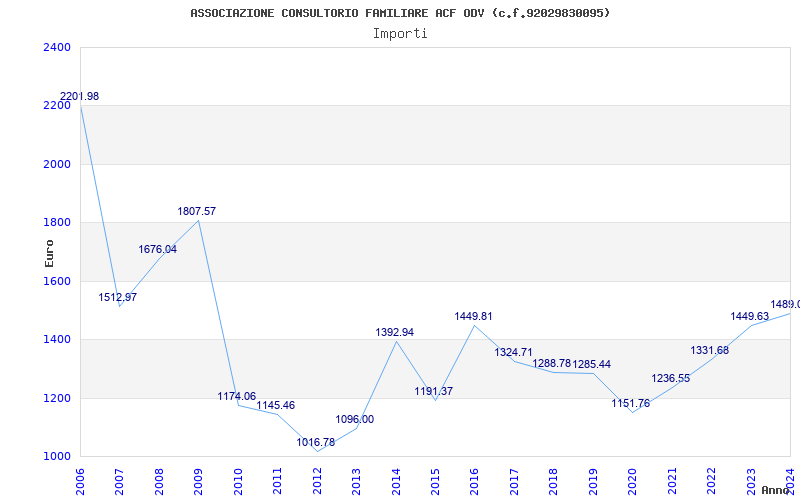Viewport: 800px width, 500px height.
Task: Click the 2008 year label on x-axis
Action: [159, 482]
